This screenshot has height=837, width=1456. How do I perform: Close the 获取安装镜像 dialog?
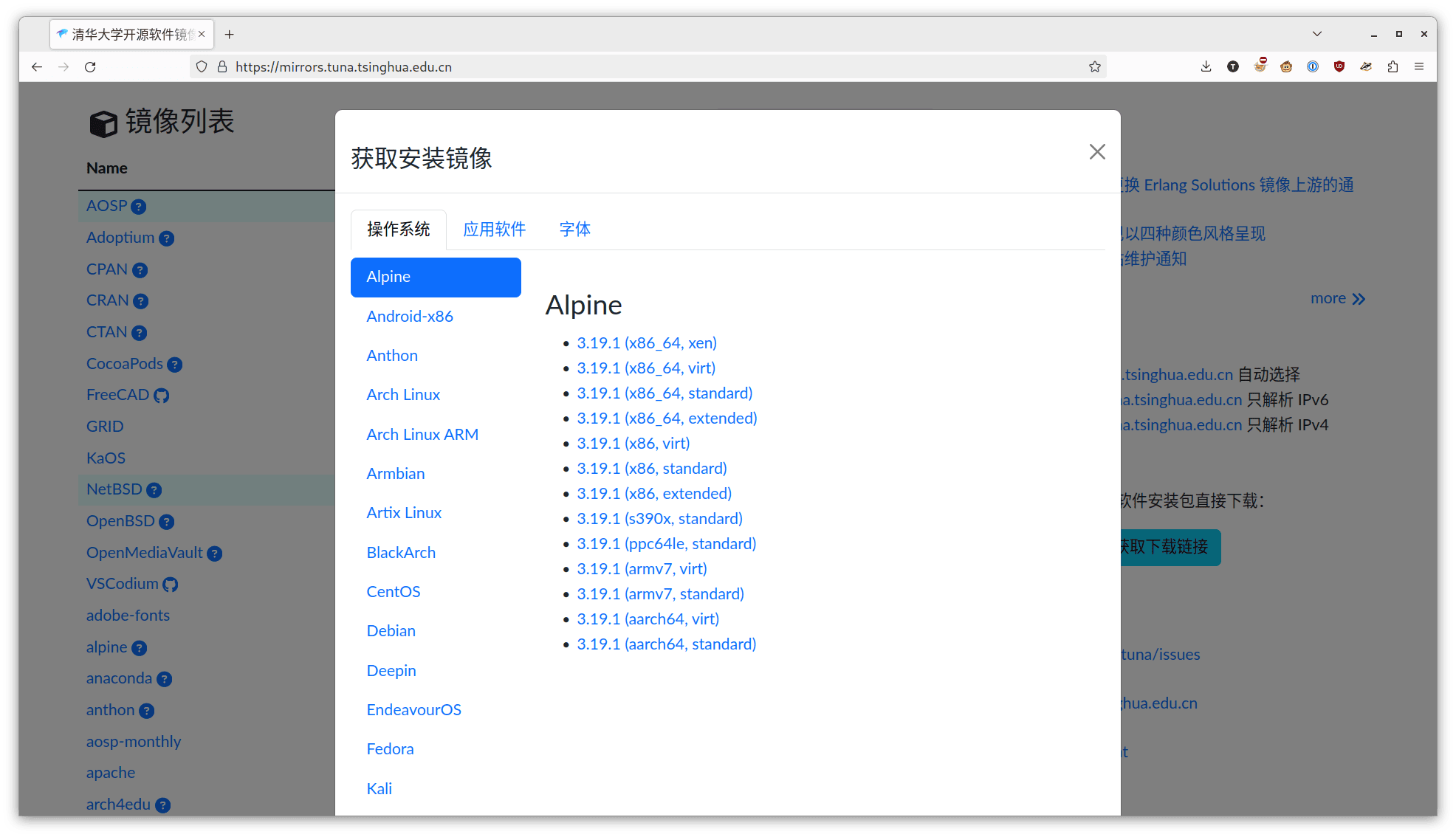(x=1097, y=151)
